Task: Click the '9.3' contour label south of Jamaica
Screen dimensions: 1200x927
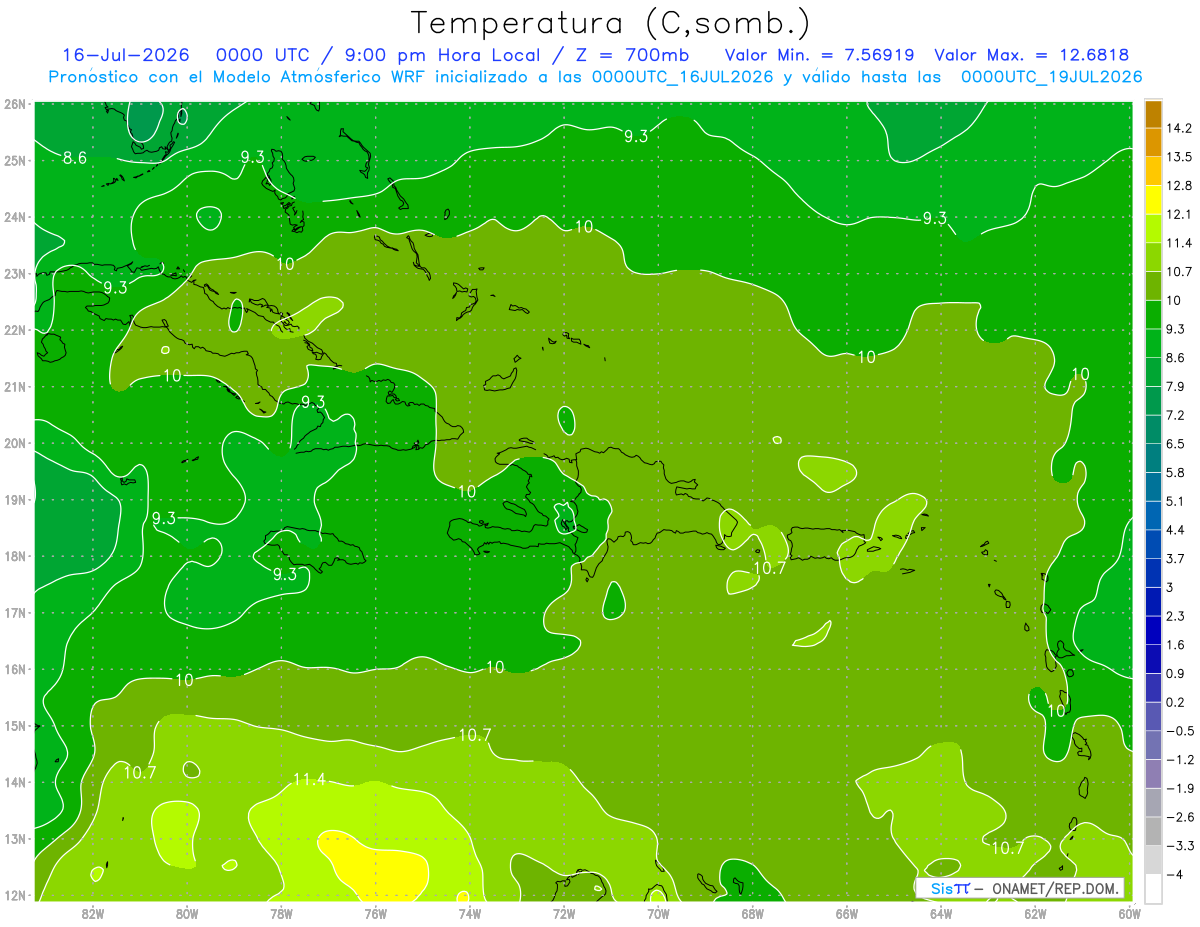Action: click(x=285, y=574)
